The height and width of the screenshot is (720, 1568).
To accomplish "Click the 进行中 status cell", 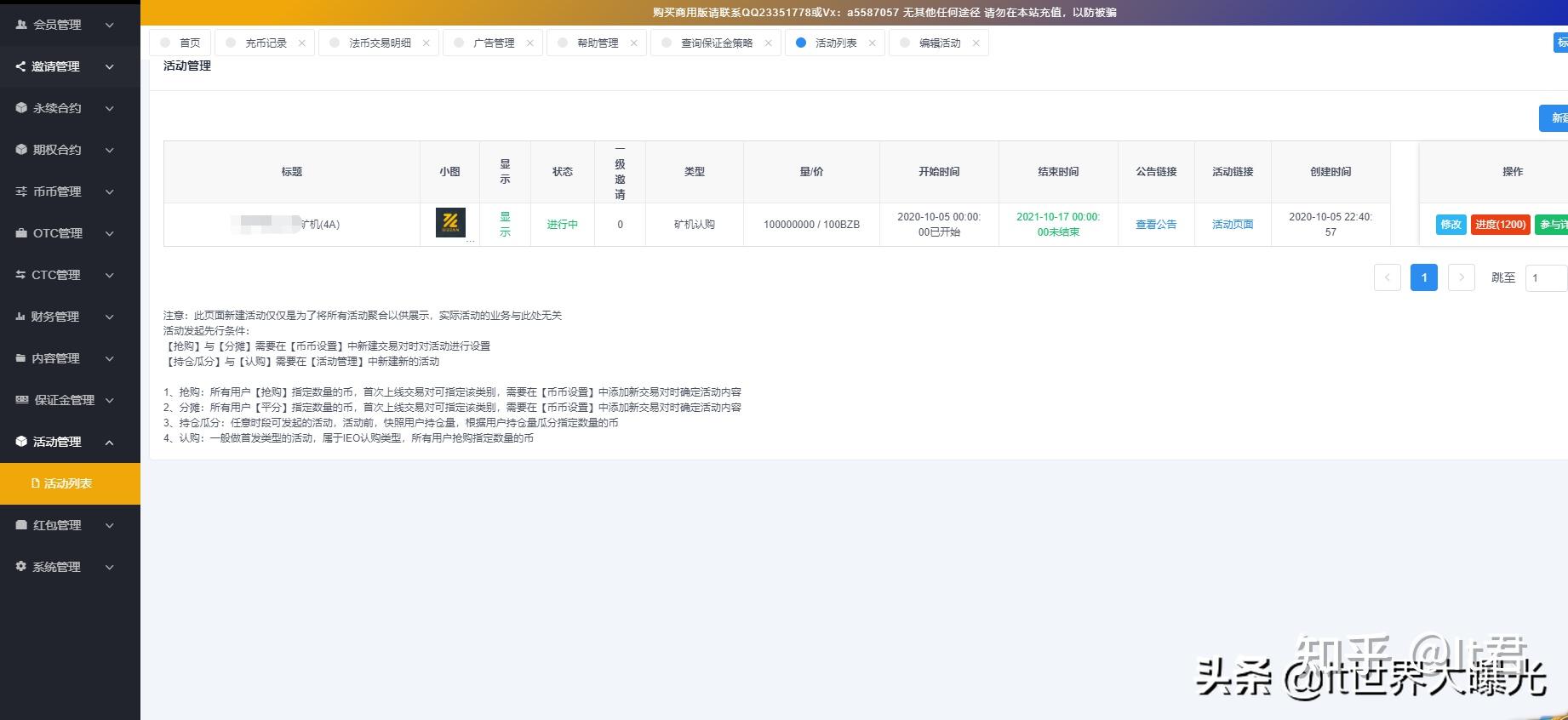I will point(563,225).
